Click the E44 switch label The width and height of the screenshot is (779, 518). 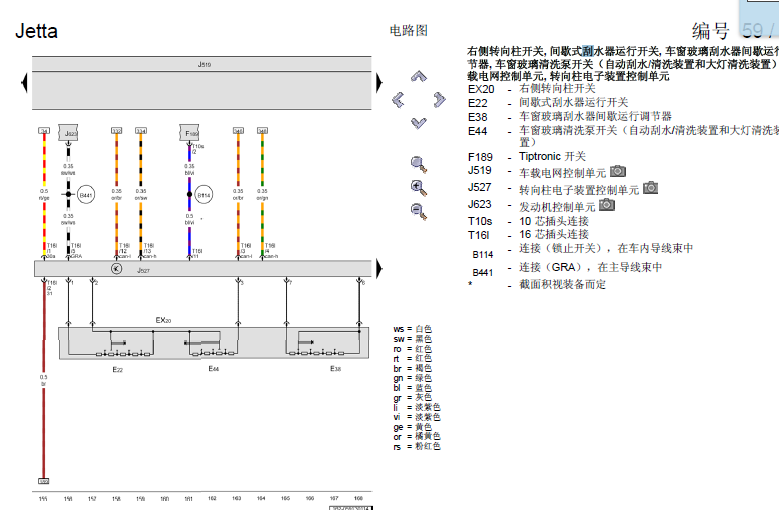coord(214,369)
